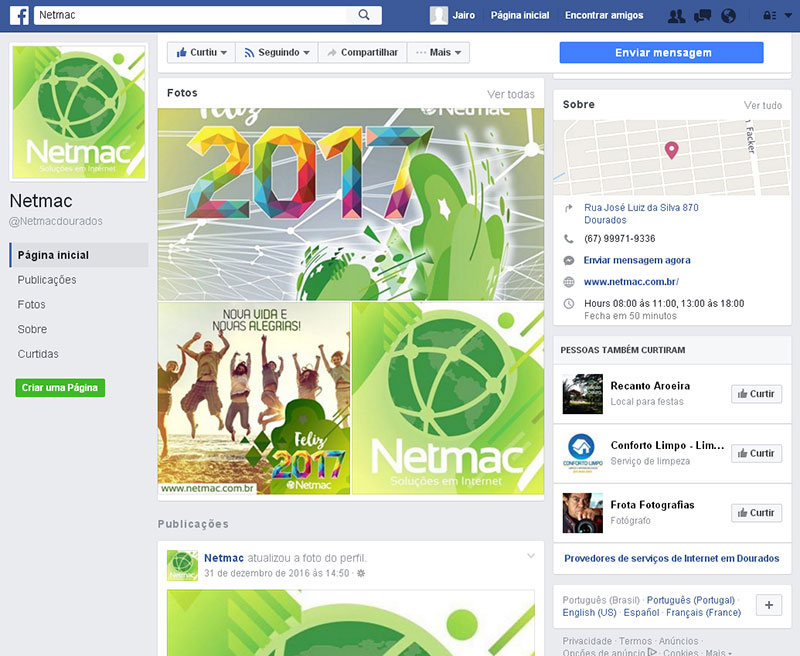This screenshot has height=656, width=800.
Task: Switch language to Español
Action: point(641,612)
